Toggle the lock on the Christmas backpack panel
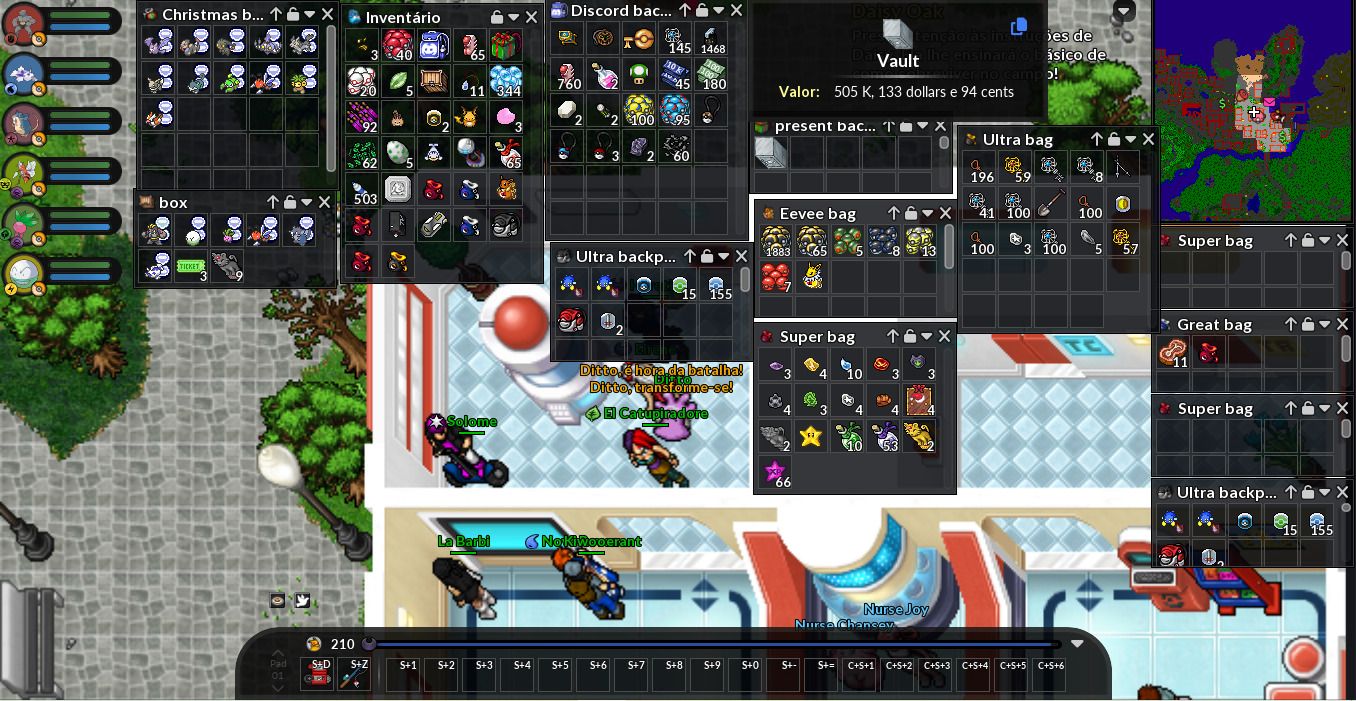The image size is (1356, 701). click(292, 15)
